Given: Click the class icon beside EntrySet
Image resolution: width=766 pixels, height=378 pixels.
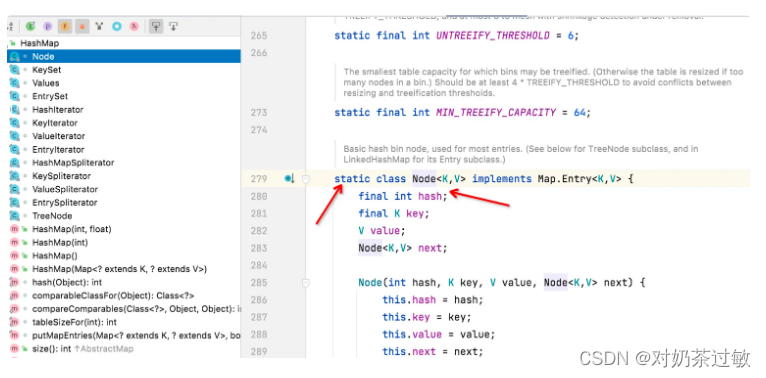Looking at the screenshot, I should (15, 96).
